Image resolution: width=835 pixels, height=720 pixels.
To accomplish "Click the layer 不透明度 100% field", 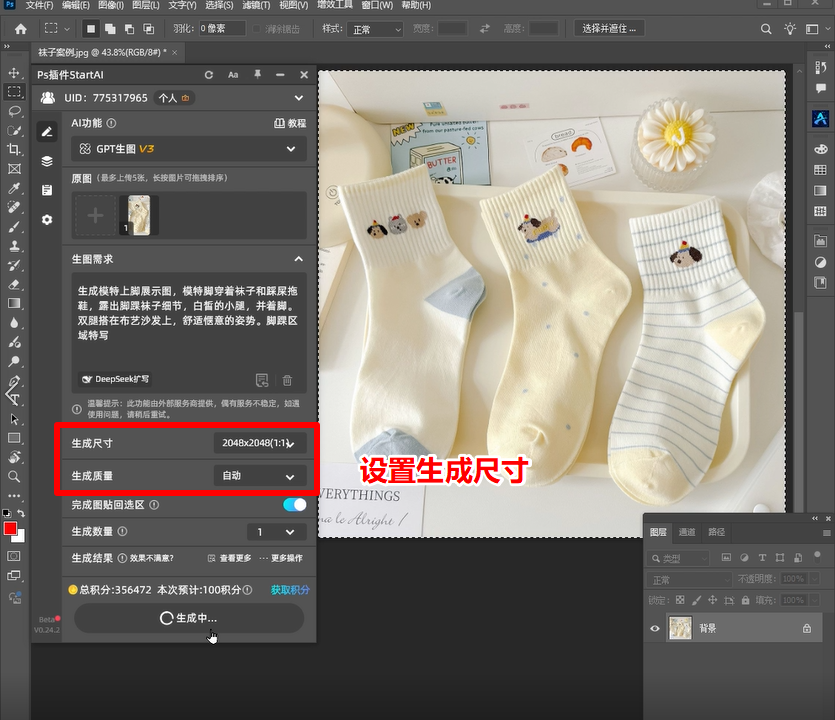I will tap(793, 579).
